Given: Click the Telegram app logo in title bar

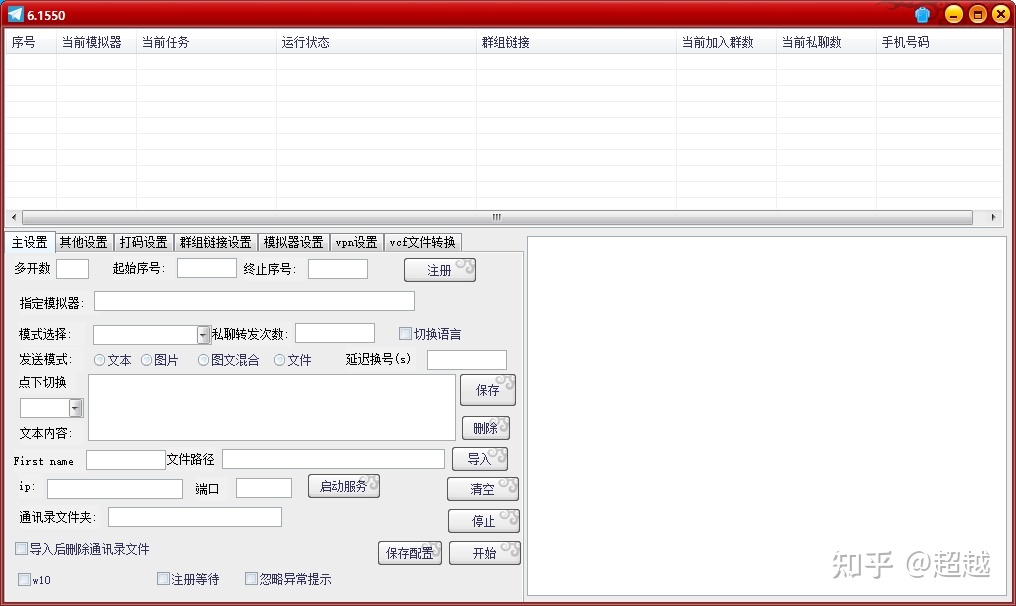Looking at the screenshot, I should coord(16,14).
